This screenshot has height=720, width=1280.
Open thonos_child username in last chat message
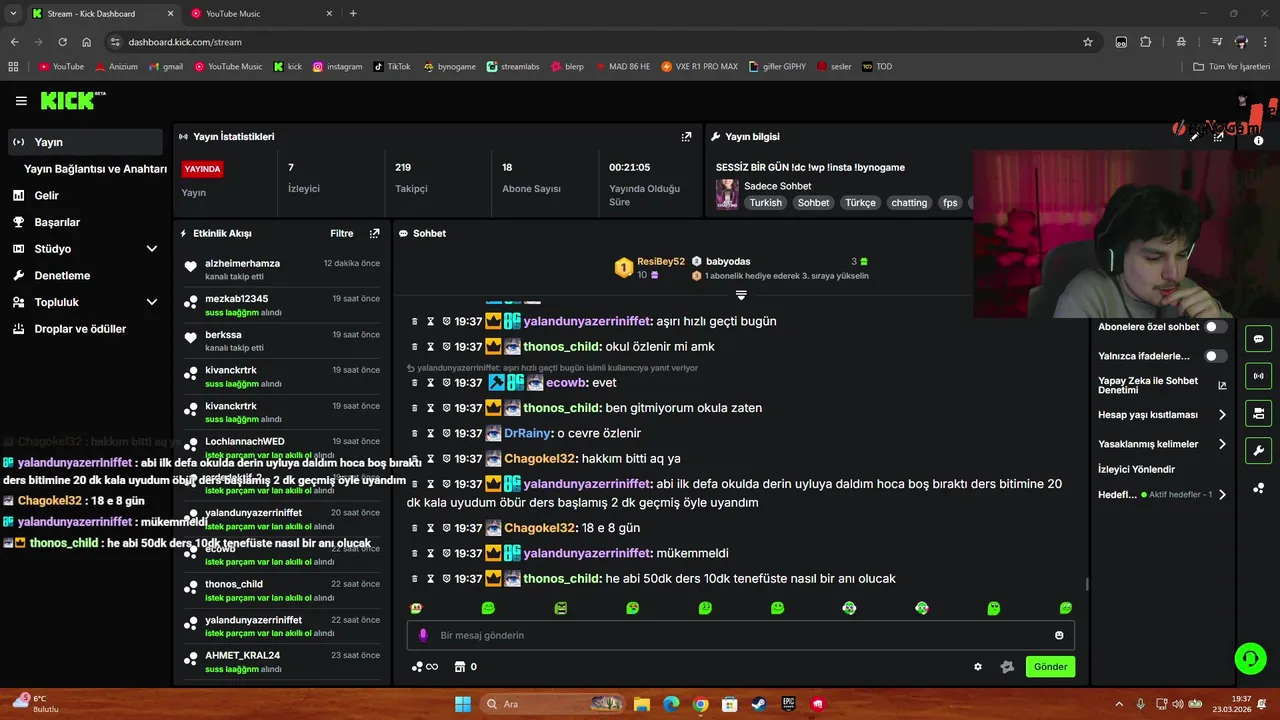pos(562,578)
